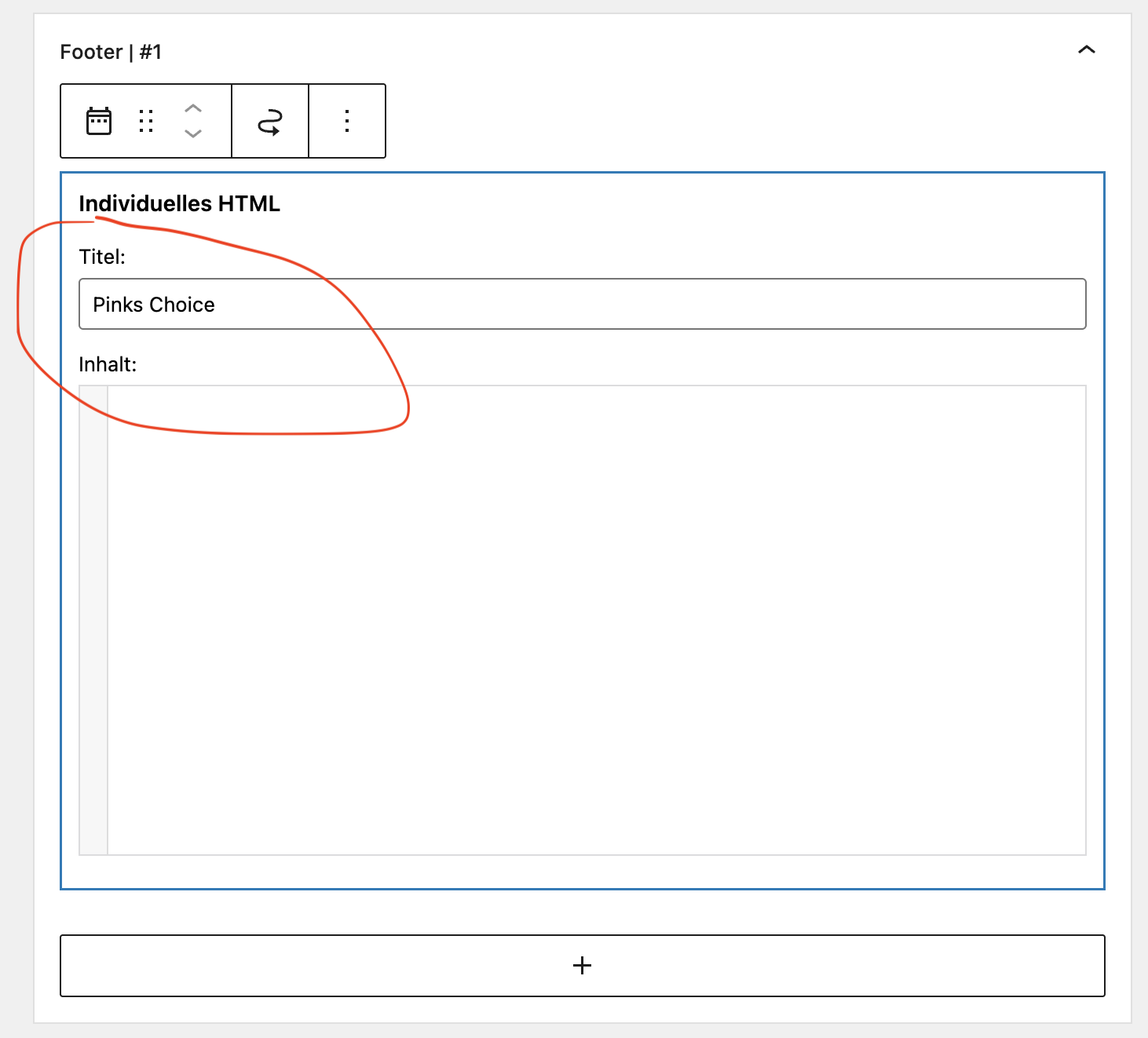
Task: Open the move to widget area tool
Action: pos(270,121)
